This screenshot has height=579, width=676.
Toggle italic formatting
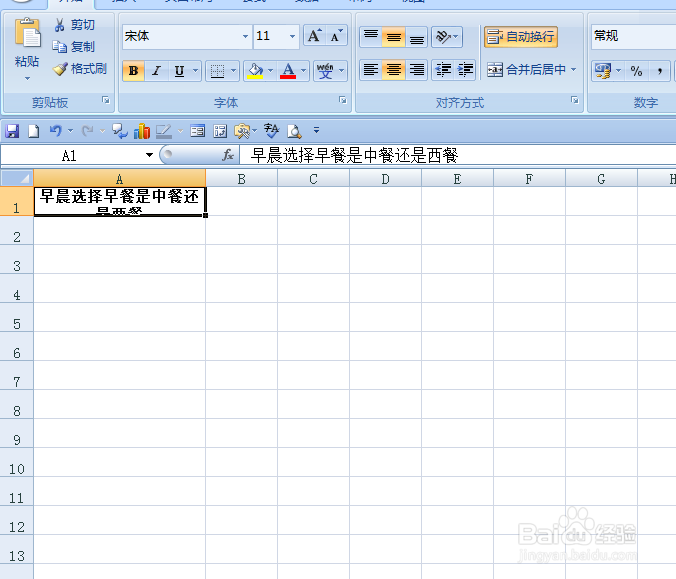[x=156, y=70]
